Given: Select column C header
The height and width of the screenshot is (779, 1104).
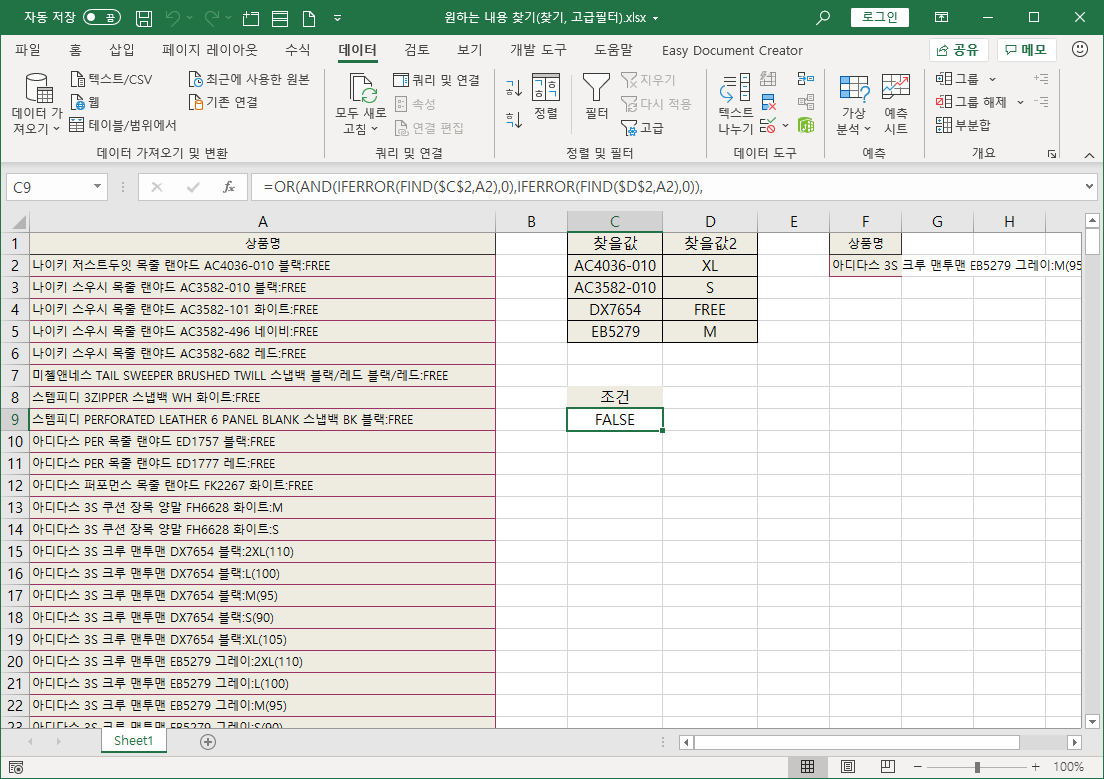Looking at the screenshot, I should click(x=615, y=222).
